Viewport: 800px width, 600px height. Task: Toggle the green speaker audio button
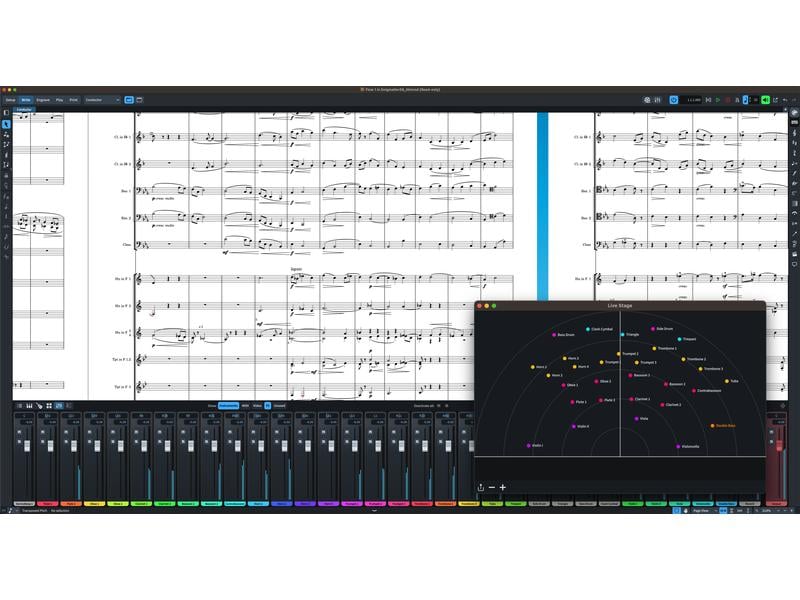(765, 100)
